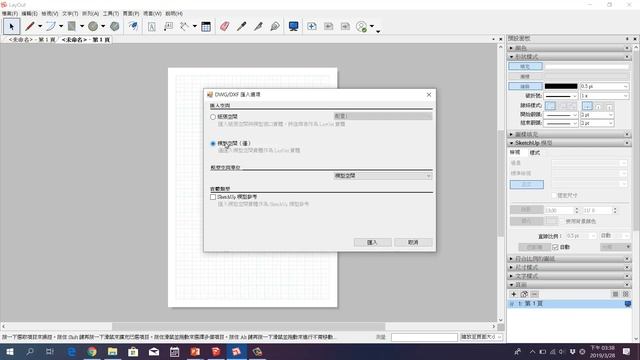Image resolution: width=640 pixels, height=360 pixels.
Task: Choose the Join glue tool
Action: (x=275, y=27)
